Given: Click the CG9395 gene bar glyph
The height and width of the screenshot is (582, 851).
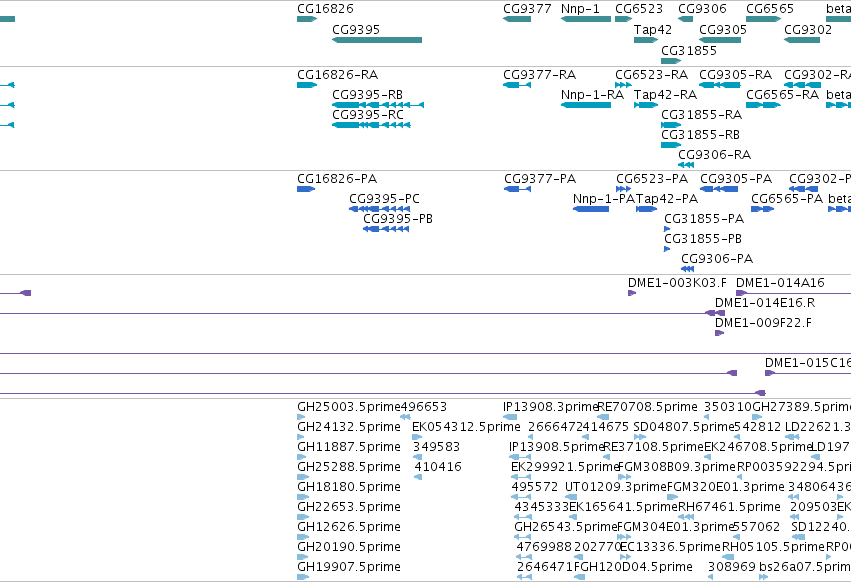Looking at the screenshot, I should pos(377,40).
